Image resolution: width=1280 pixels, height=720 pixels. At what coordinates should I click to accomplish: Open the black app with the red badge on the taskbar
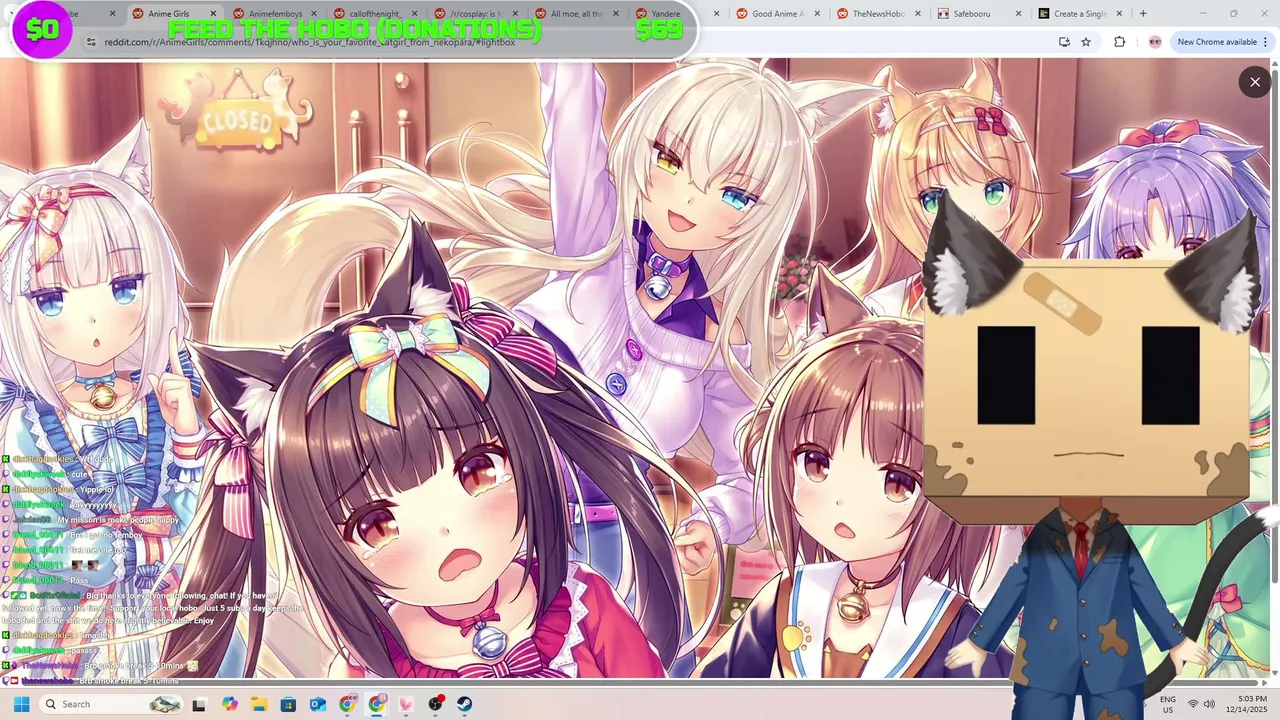pyautogui.click(x=436, y=704)
